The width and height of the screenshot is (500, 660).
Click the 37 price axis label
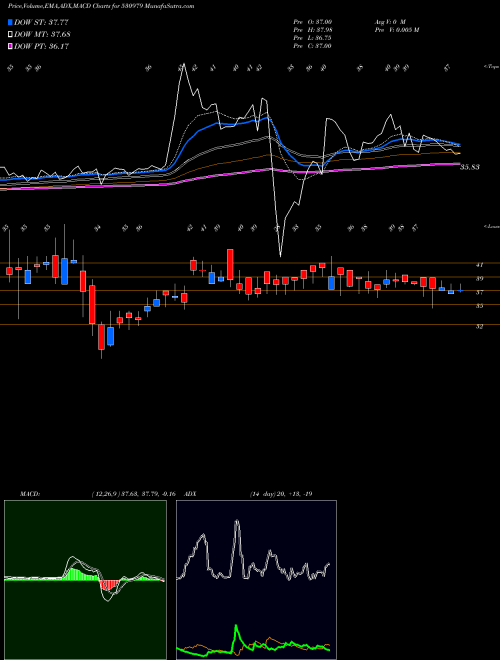[x=479, y=292]
